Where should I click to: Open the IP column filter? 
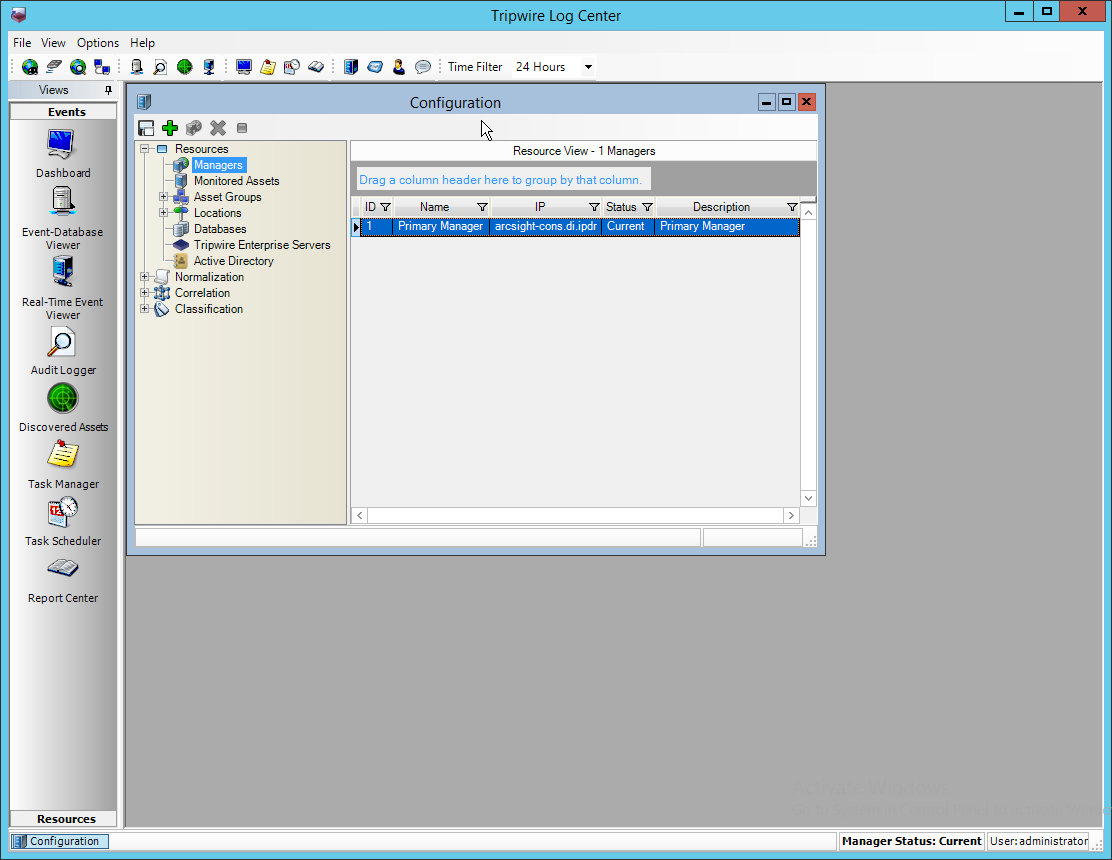594,207
